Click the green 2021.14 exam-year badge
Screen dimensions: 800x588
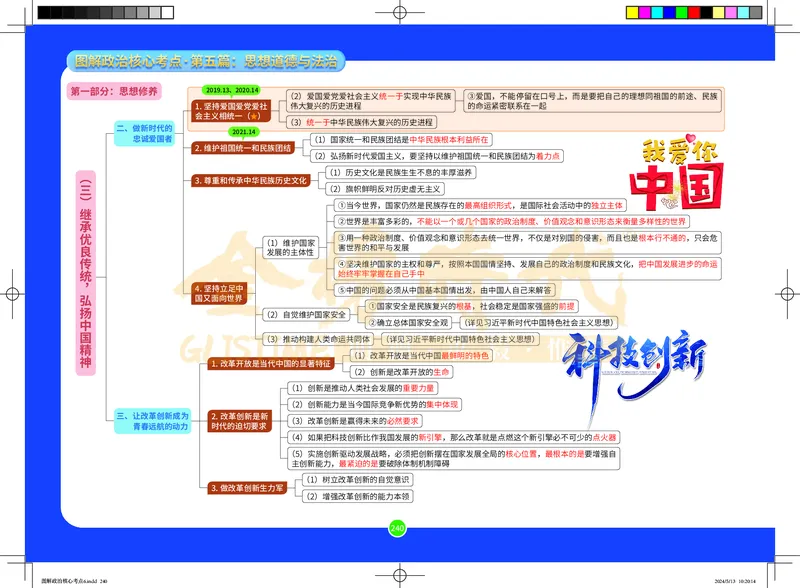[244, 132]
